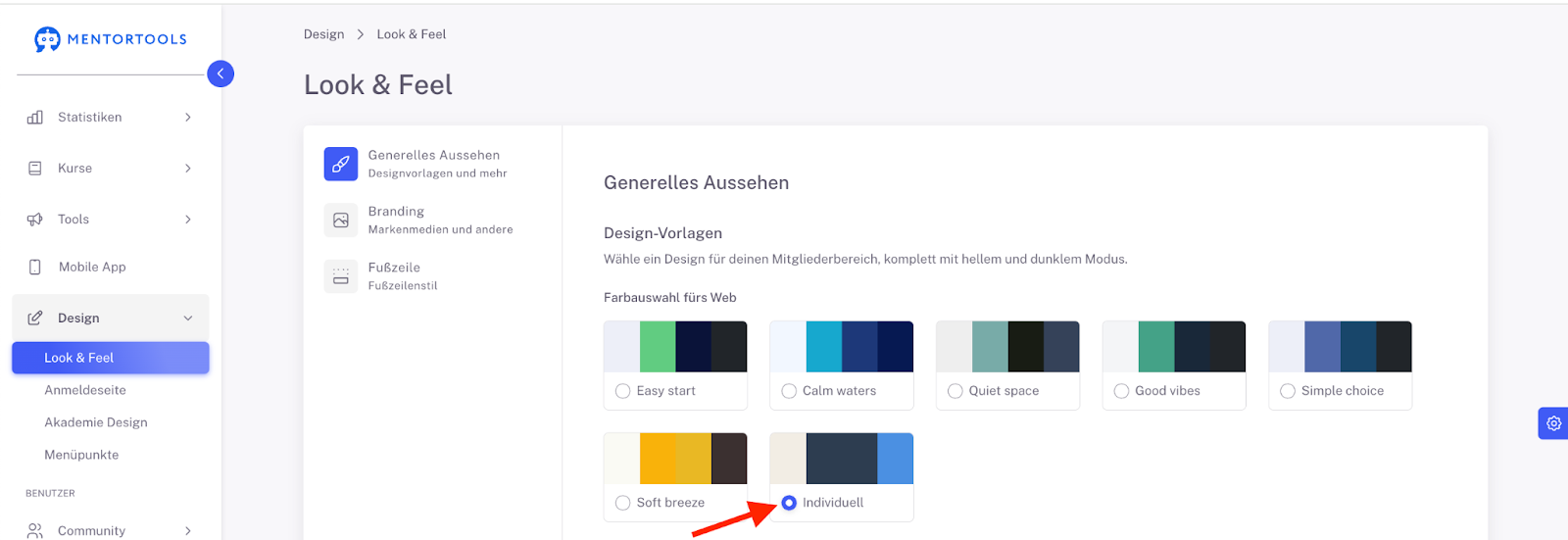Click the Mobile App phone icon

tap(35, 267)
